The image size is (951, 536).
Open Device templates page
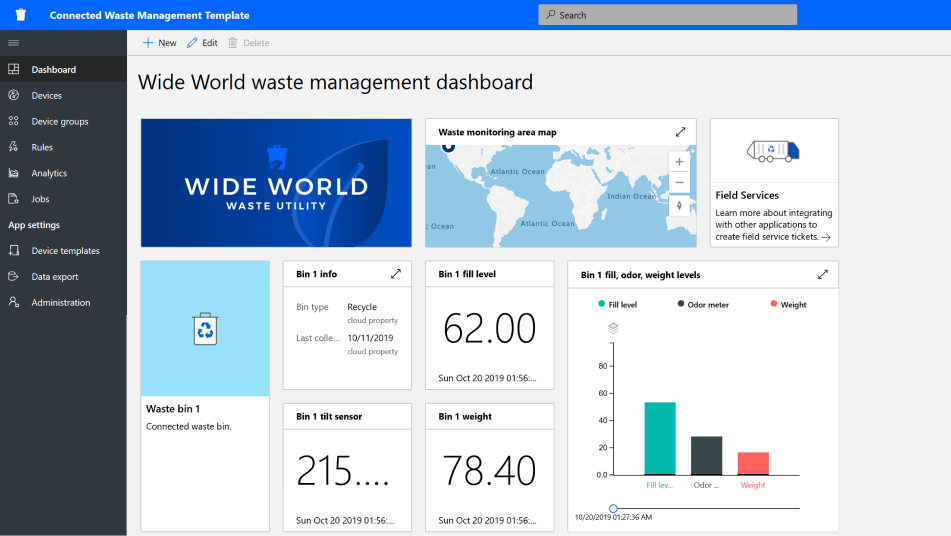click(x=65, y=251)
